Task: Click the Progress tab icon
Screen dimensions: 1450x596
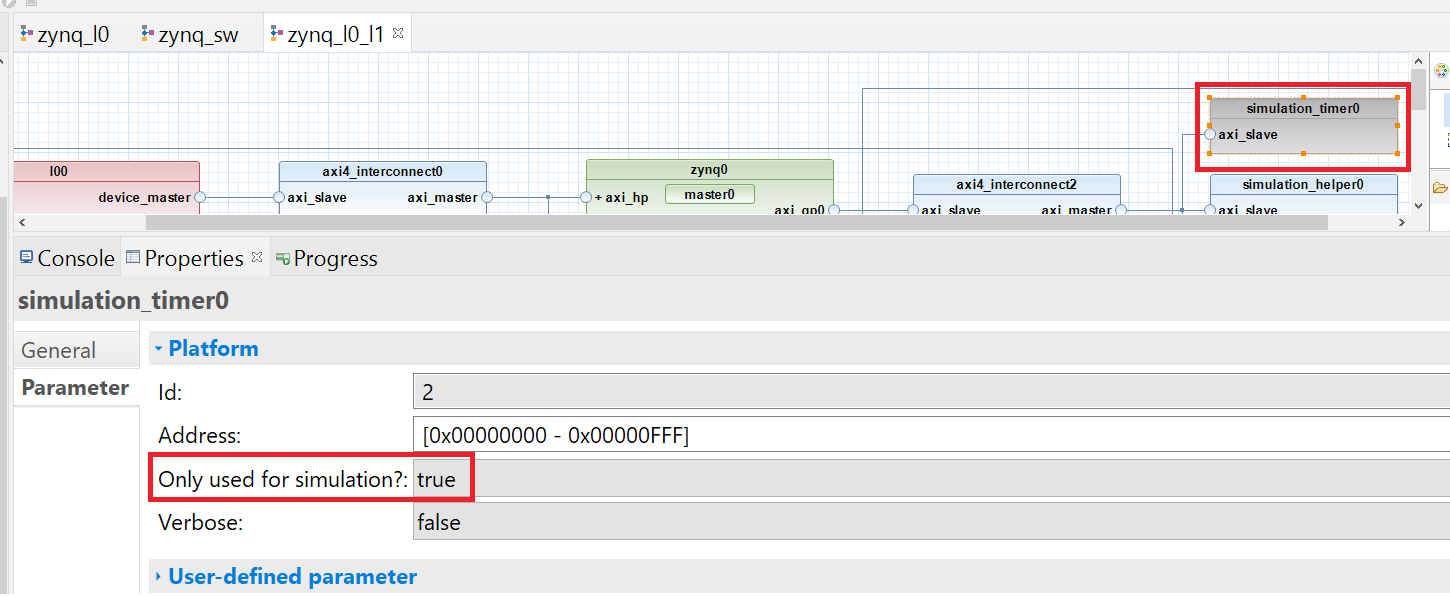Action: (283, 259)
